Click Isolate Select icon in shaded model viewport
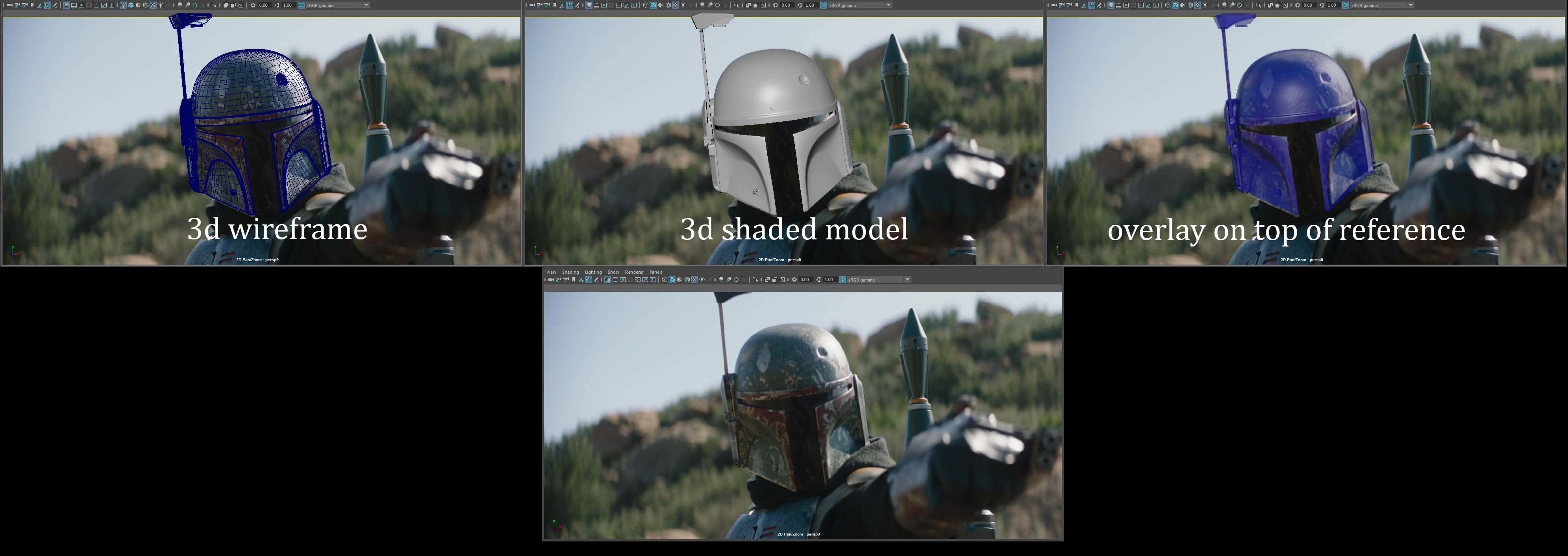Image resolution: width=1568 pixels, height=556 pixels. (737, 5)
